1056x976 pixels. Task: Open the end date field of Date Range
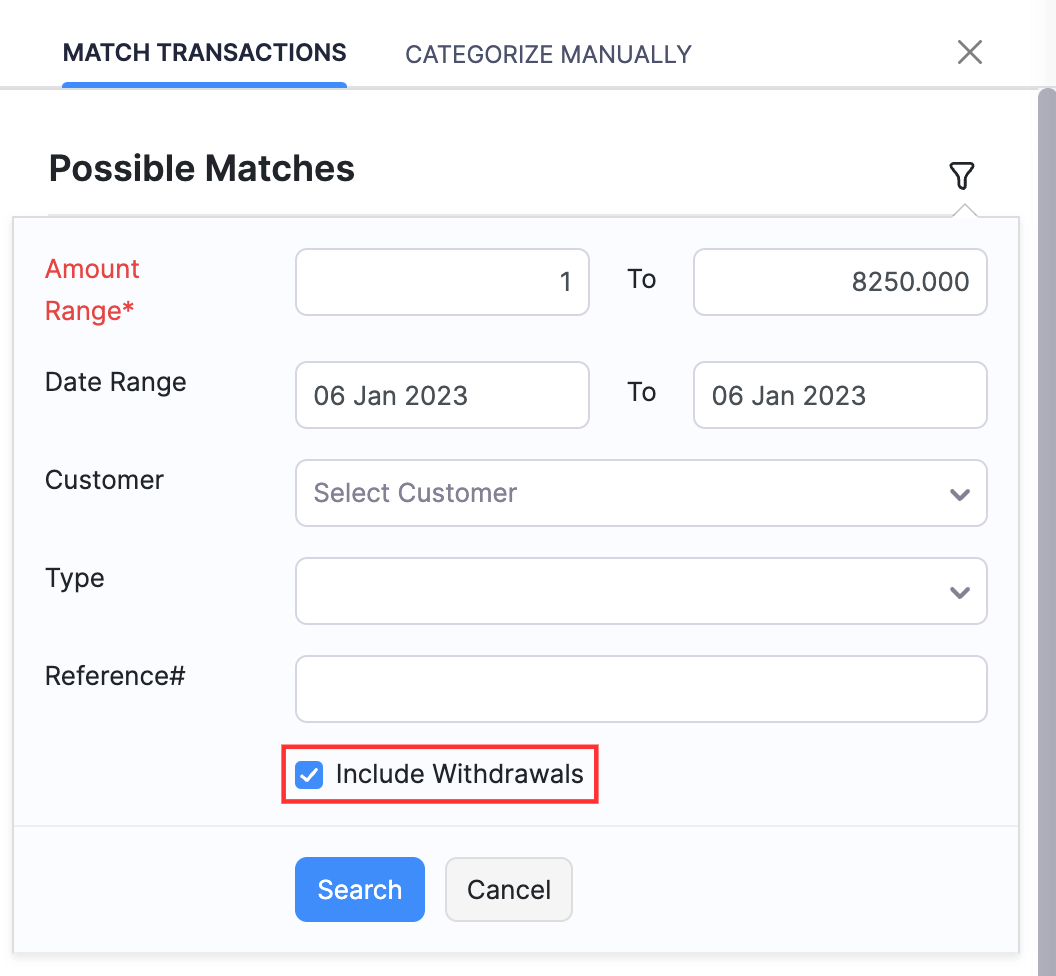839,395
